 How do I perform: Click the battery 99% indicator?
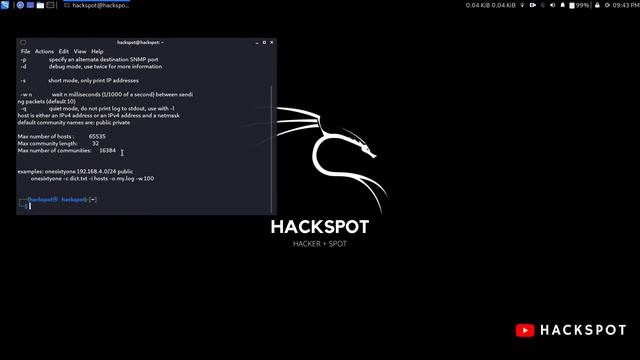[x=579, y=5]
